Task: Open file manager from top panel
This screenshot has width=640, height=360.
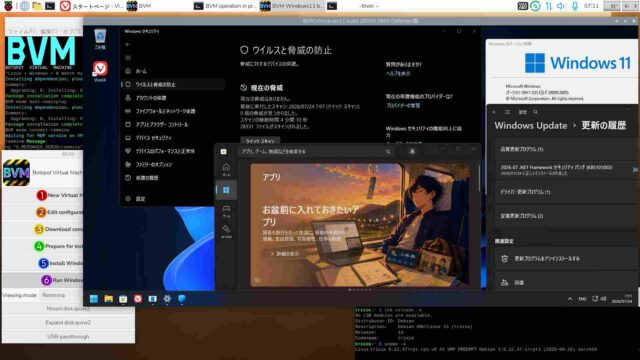Action: [37, 6]
